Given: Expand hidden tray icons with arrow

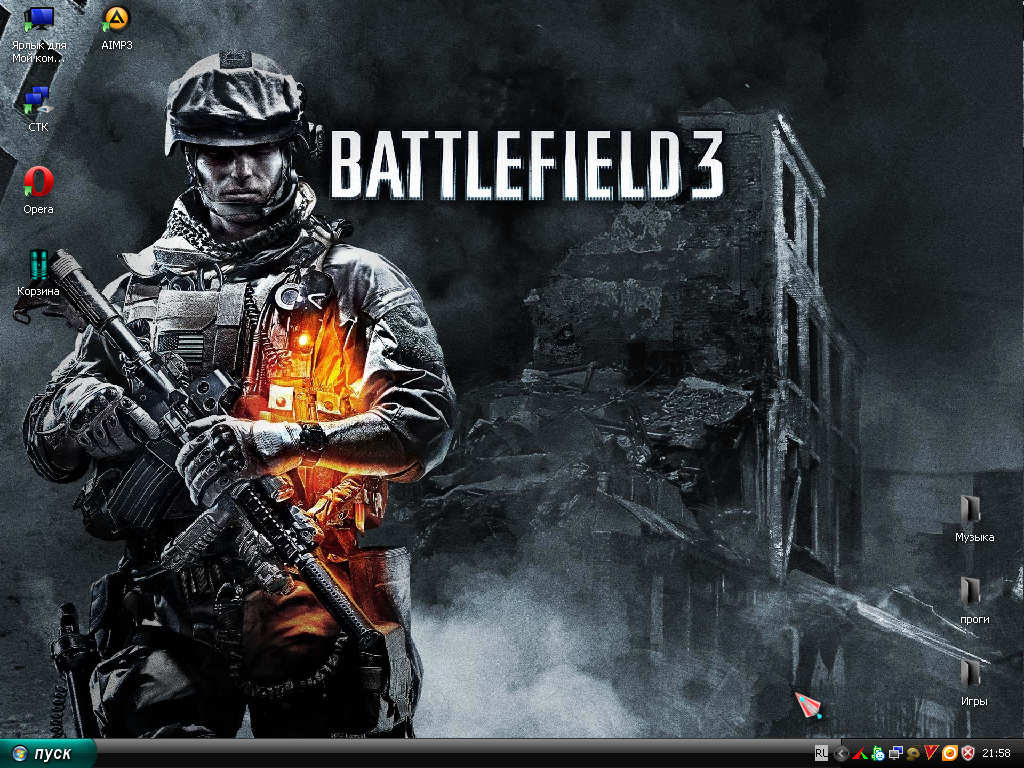Looking at the screenshot, I should 842,754.
